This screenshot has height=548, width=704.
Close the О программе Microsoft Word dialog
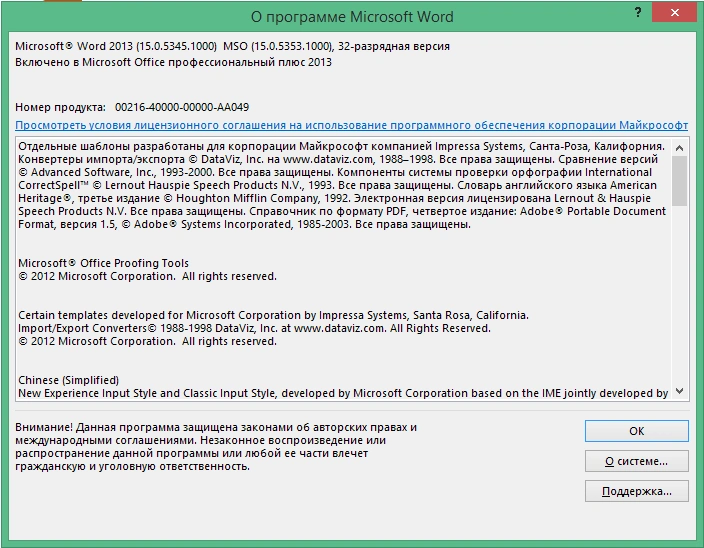coord(674,13)
